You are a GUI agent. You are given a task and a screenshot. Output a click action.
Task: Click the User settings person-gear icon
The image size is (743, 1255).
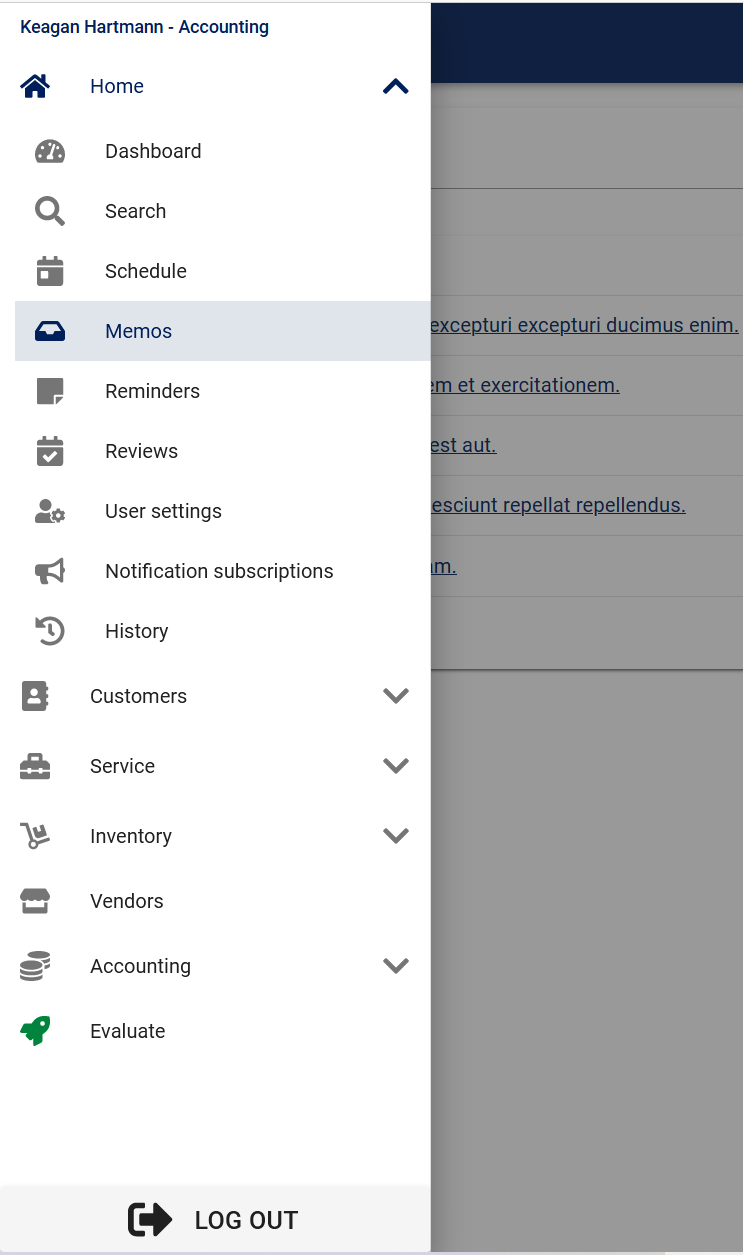50,511
